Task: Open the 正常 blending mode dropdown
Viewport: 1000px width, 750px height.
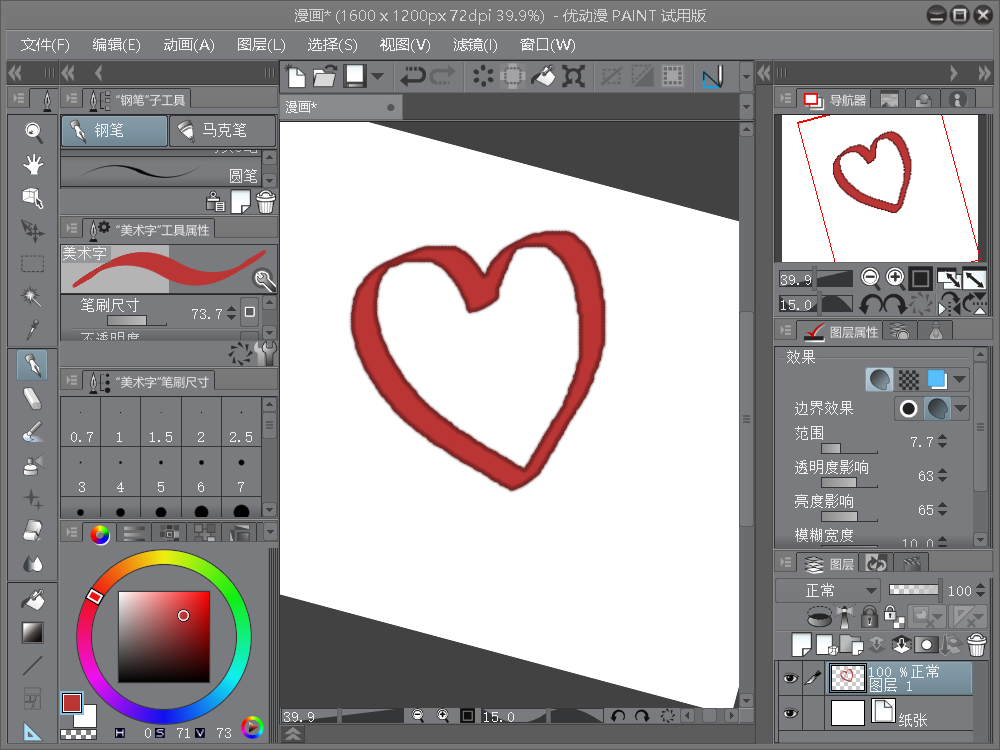Action: point(828,591)
